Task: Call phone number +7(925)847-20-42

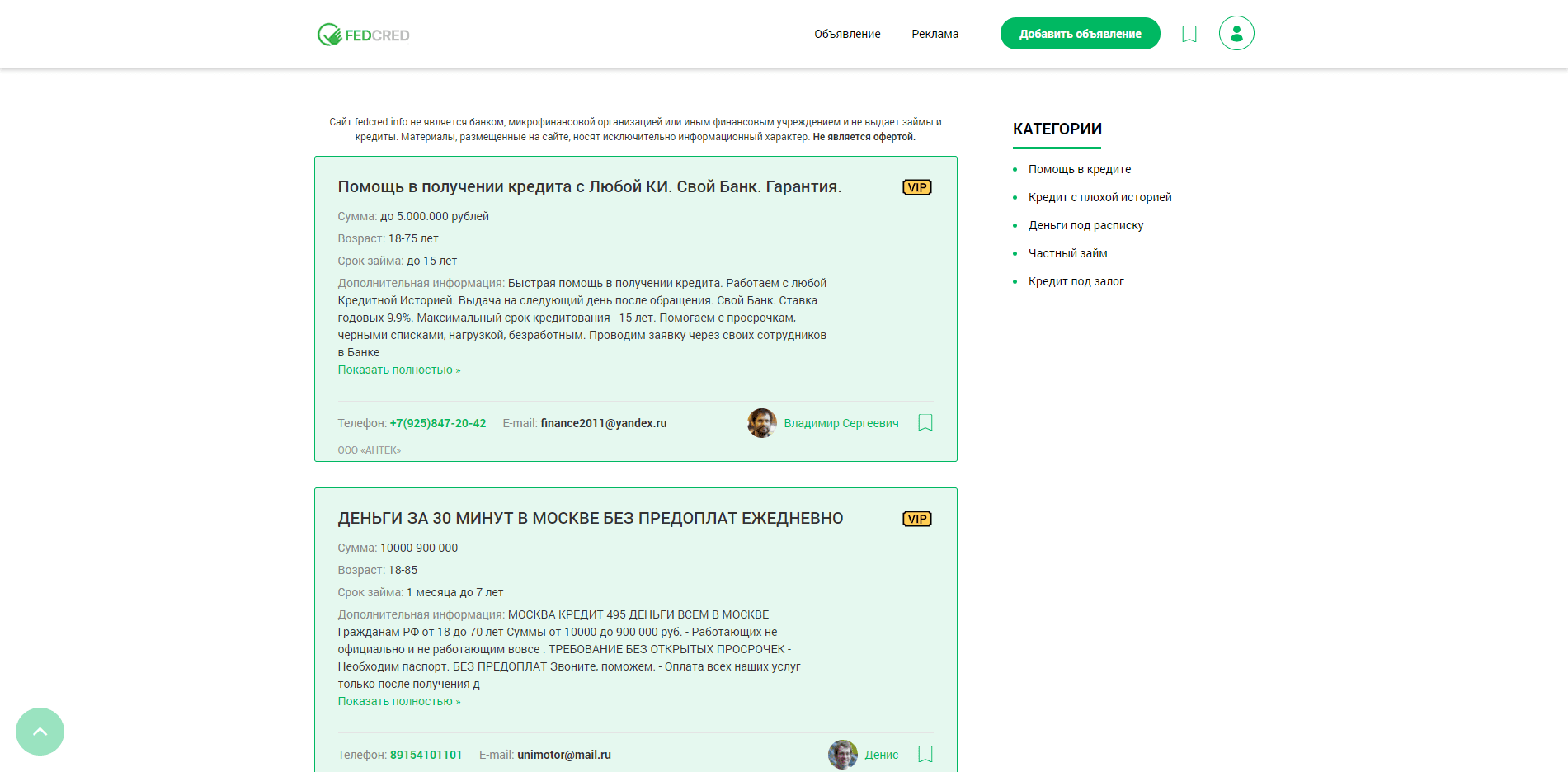Action: (x=437, y=423)
